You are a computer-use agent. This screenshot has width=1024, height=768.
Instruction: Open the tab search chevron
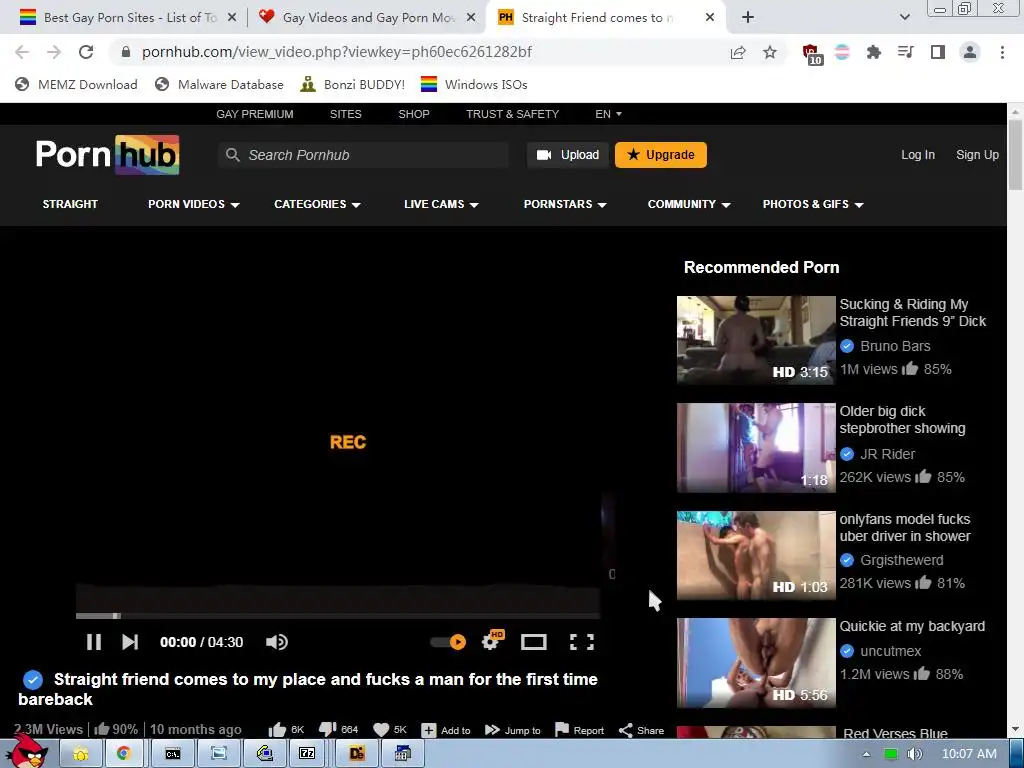point(904,18)
